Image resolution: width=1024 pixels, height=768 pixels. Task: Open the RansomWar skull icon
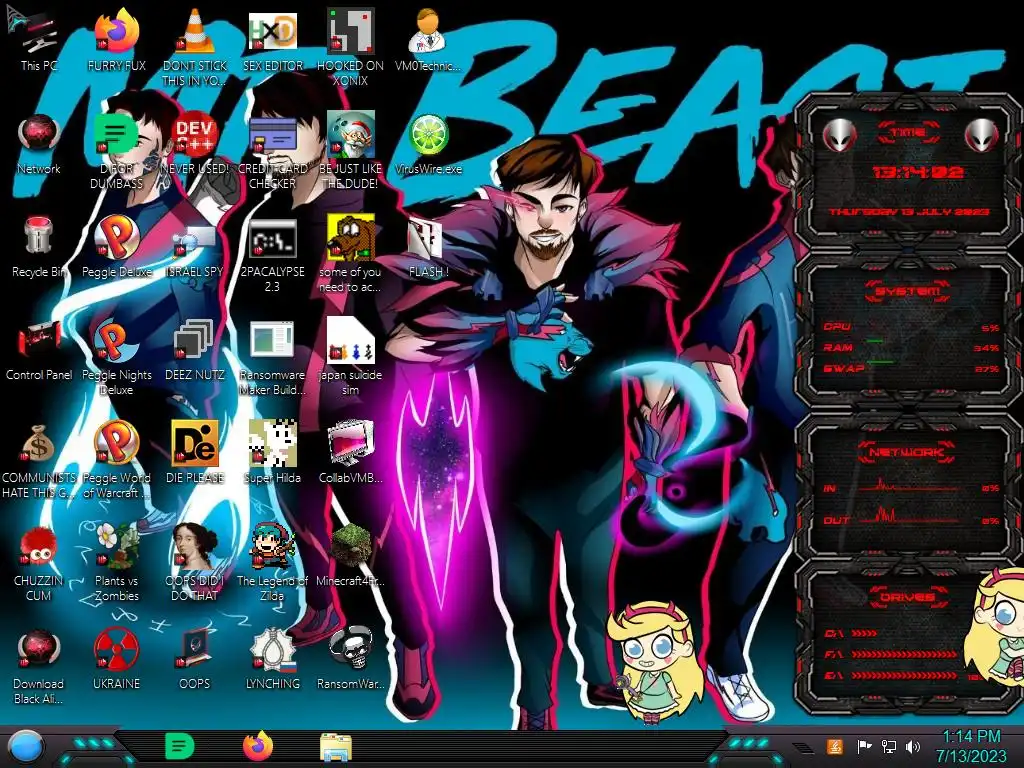click(351, 650)
